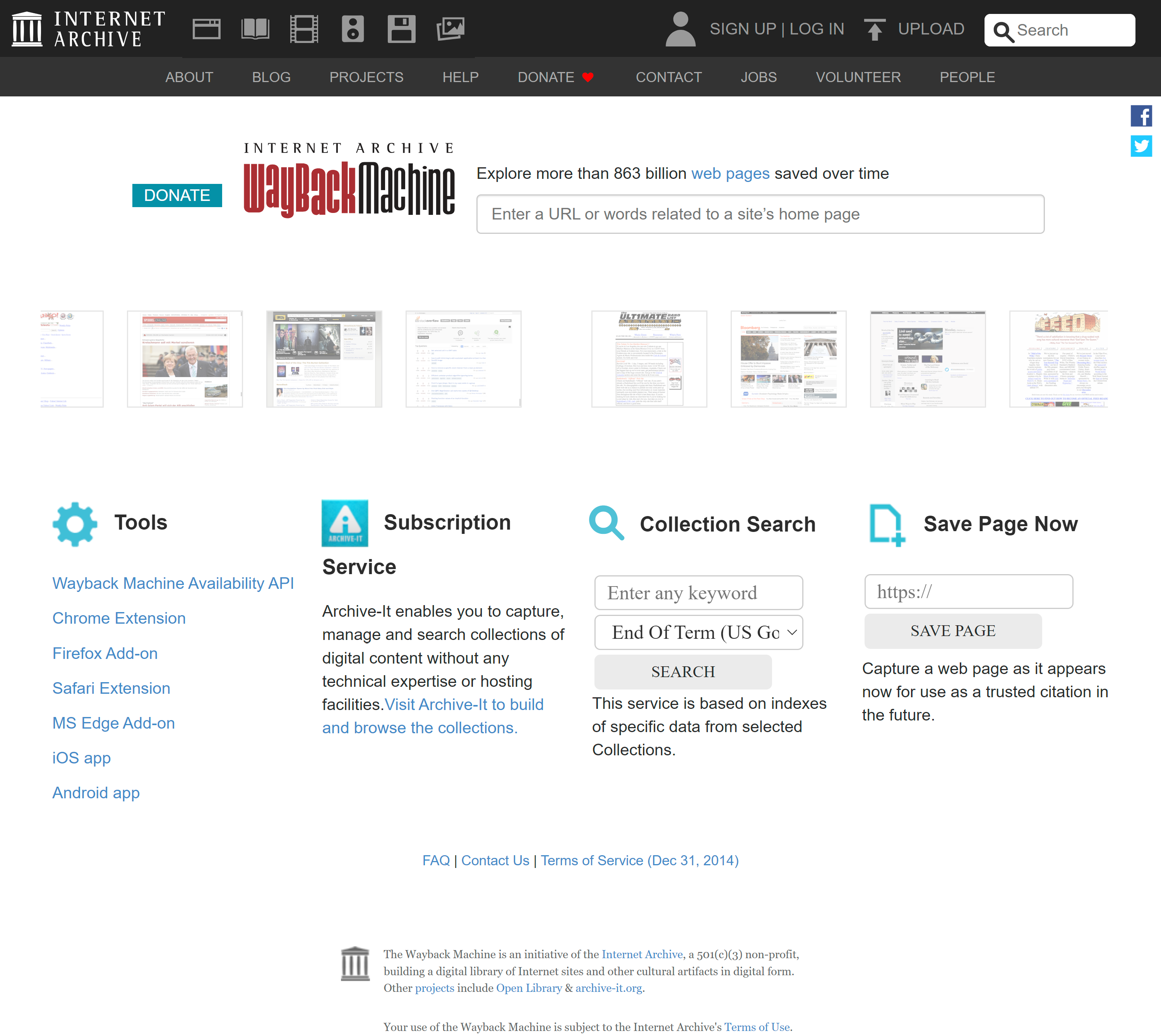Expand the End Of Term collection dropdown
This screenshot has width=1161, height=1036.
[698, 633]
